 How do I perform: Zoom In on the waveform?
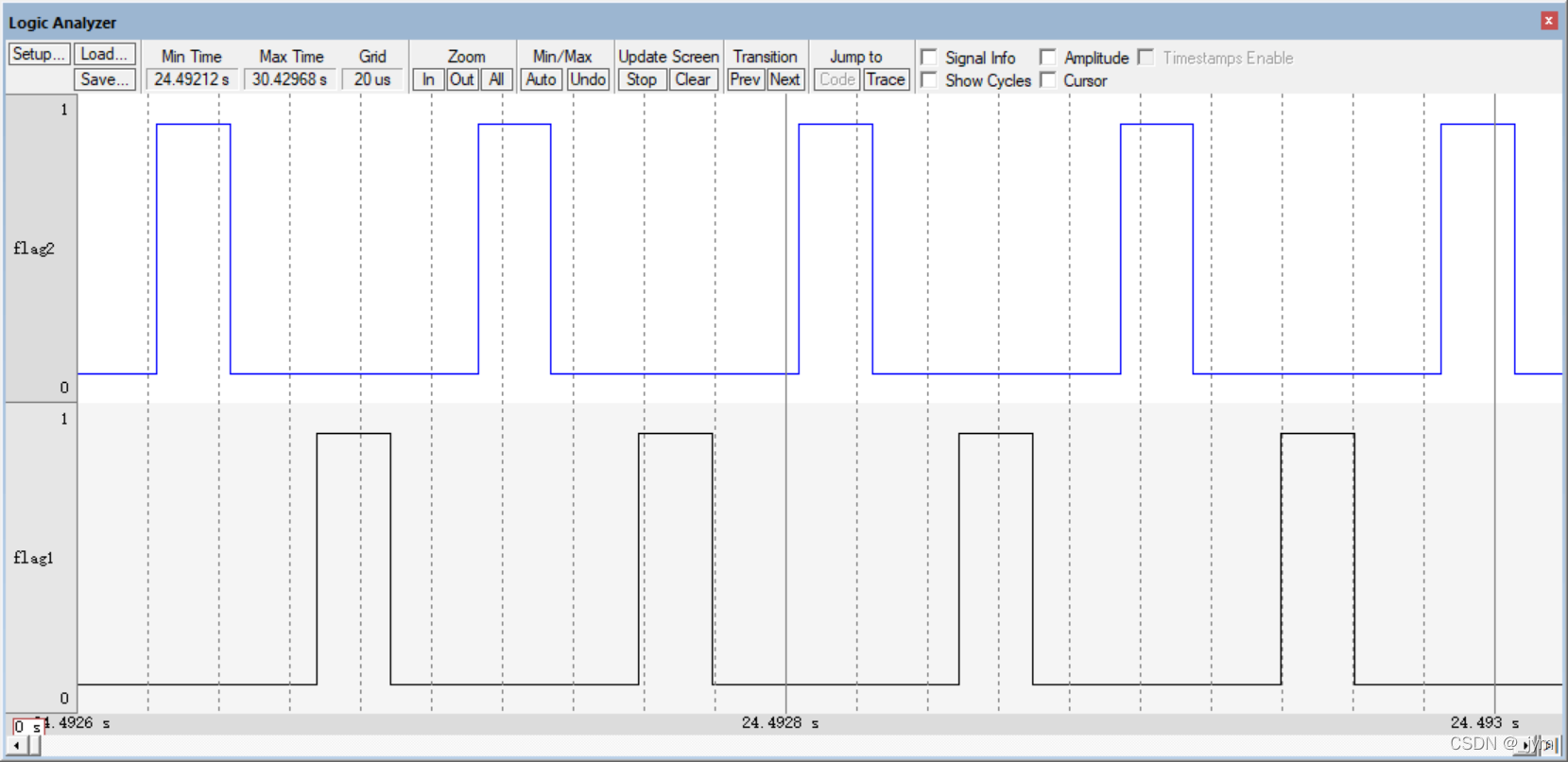[428, 79]
